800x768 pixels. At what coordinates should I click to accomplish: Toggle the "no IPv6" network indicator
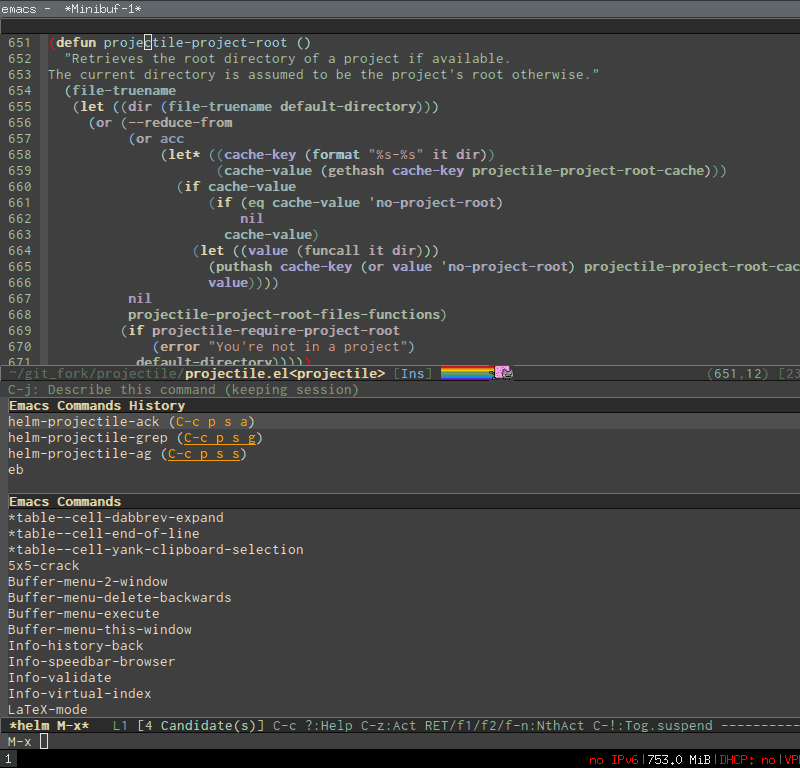(x=613, y=758)
